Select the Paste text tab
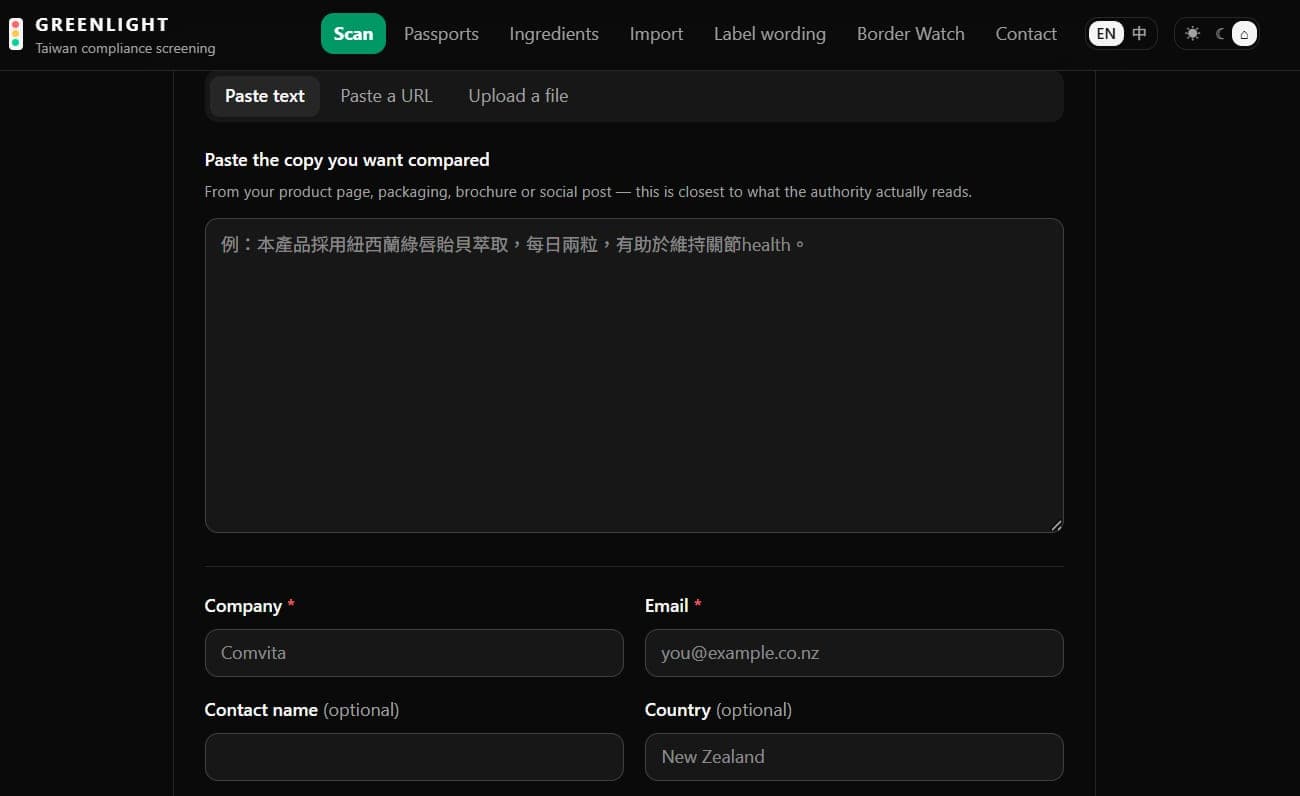This screenshot has width=1300, height=796. pyautogui.click(x=265, y=96)
